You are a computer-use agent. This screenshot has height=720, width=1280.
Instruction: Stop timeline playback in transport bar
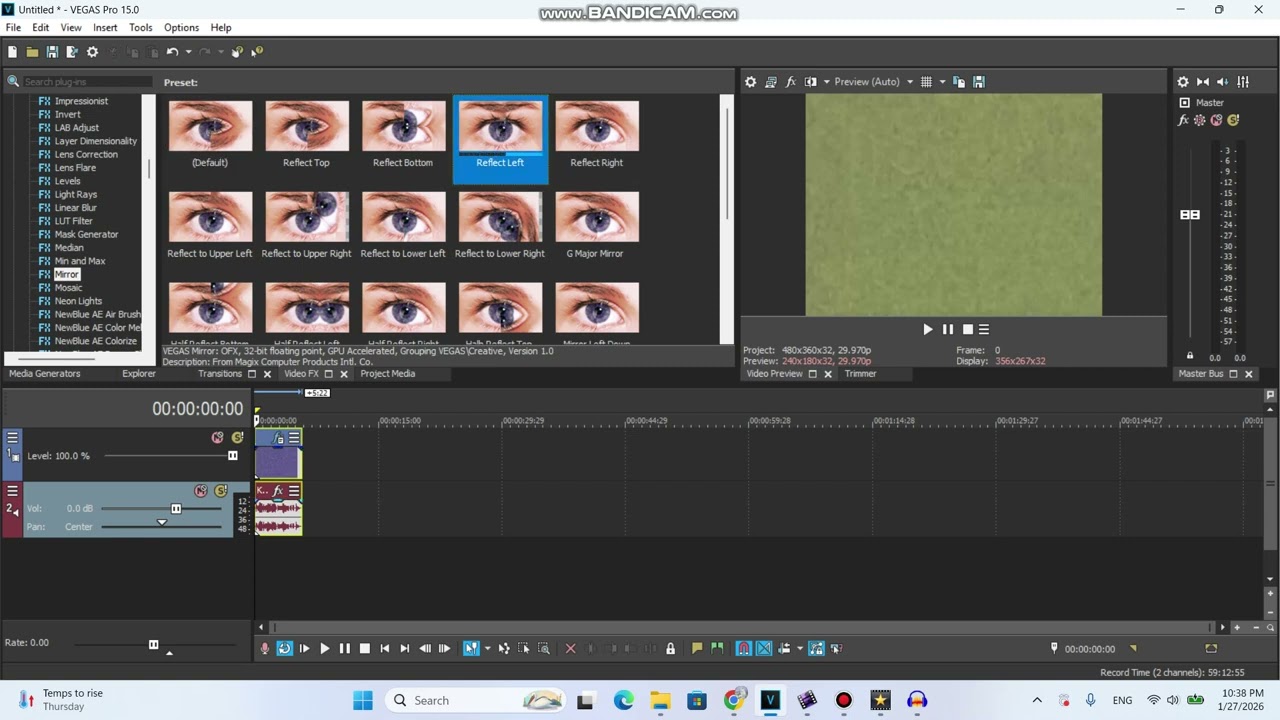click(365, 649)
